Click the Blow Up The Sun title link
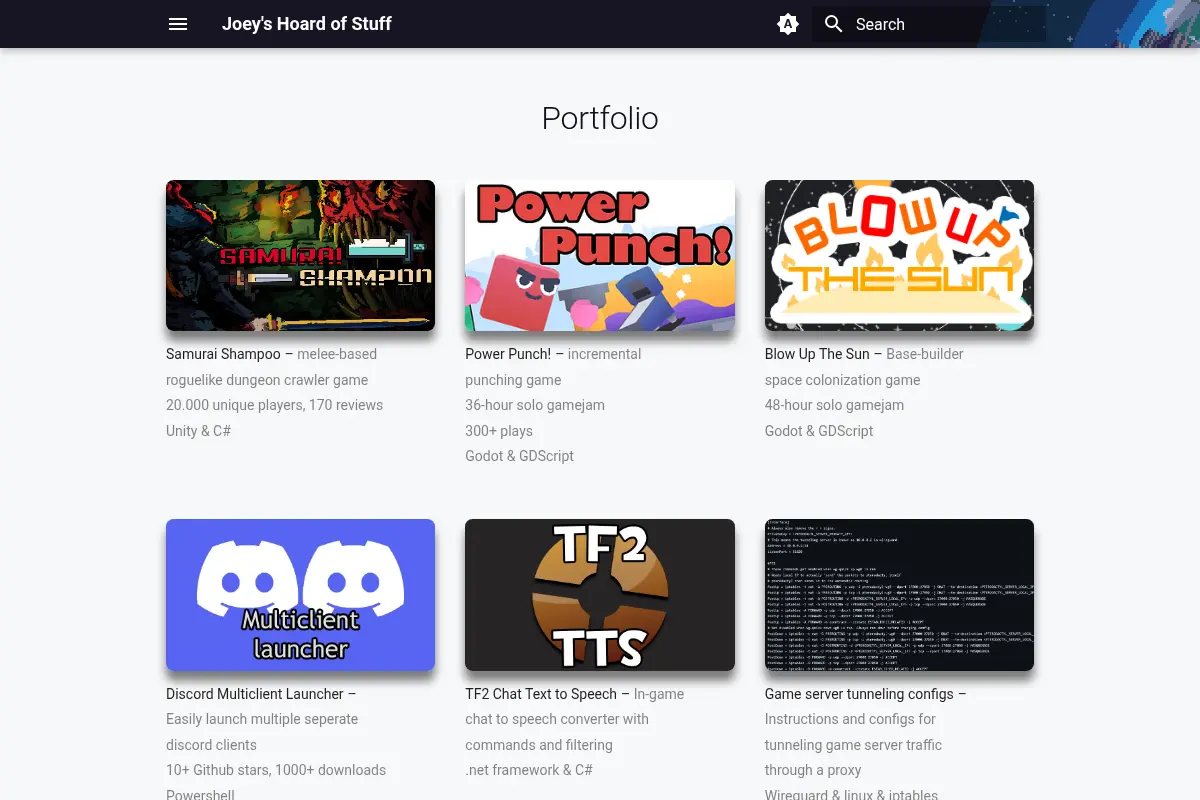1200x800 pixels. coord(817,354)
